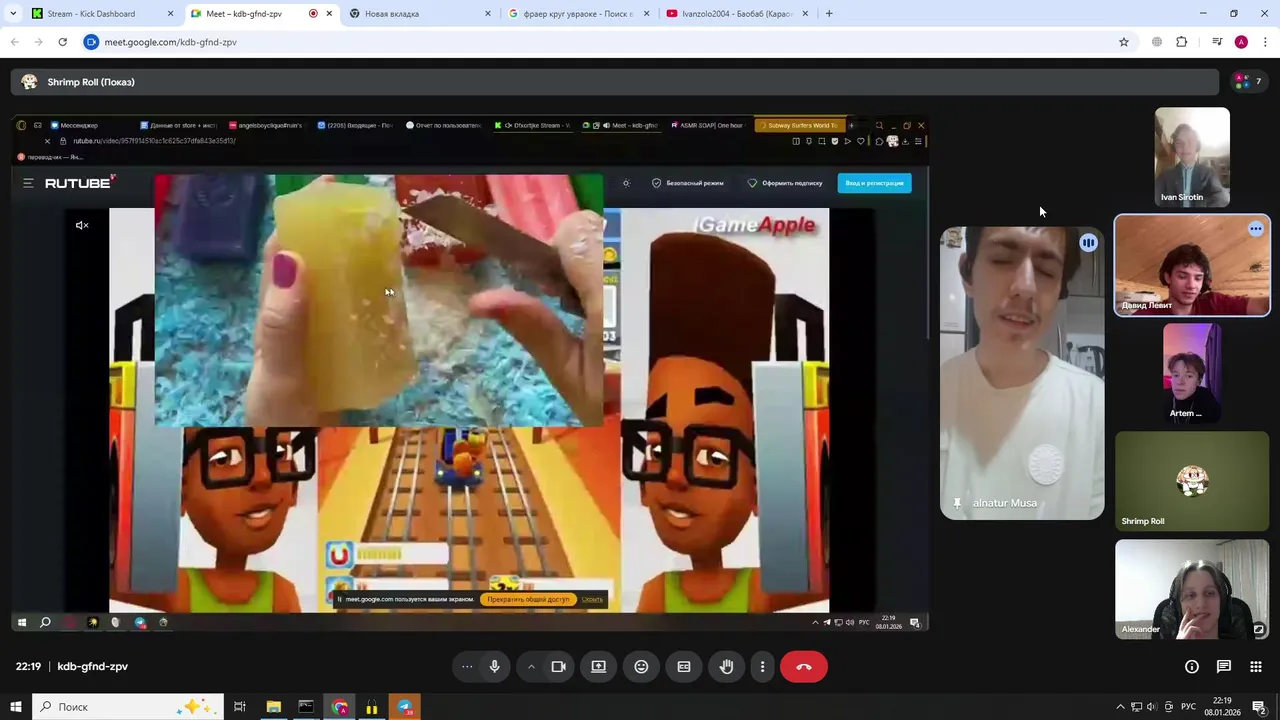This screenshot has height=720, width=1280.
Task: Open the in-call chat panel
Action: 1224,667
